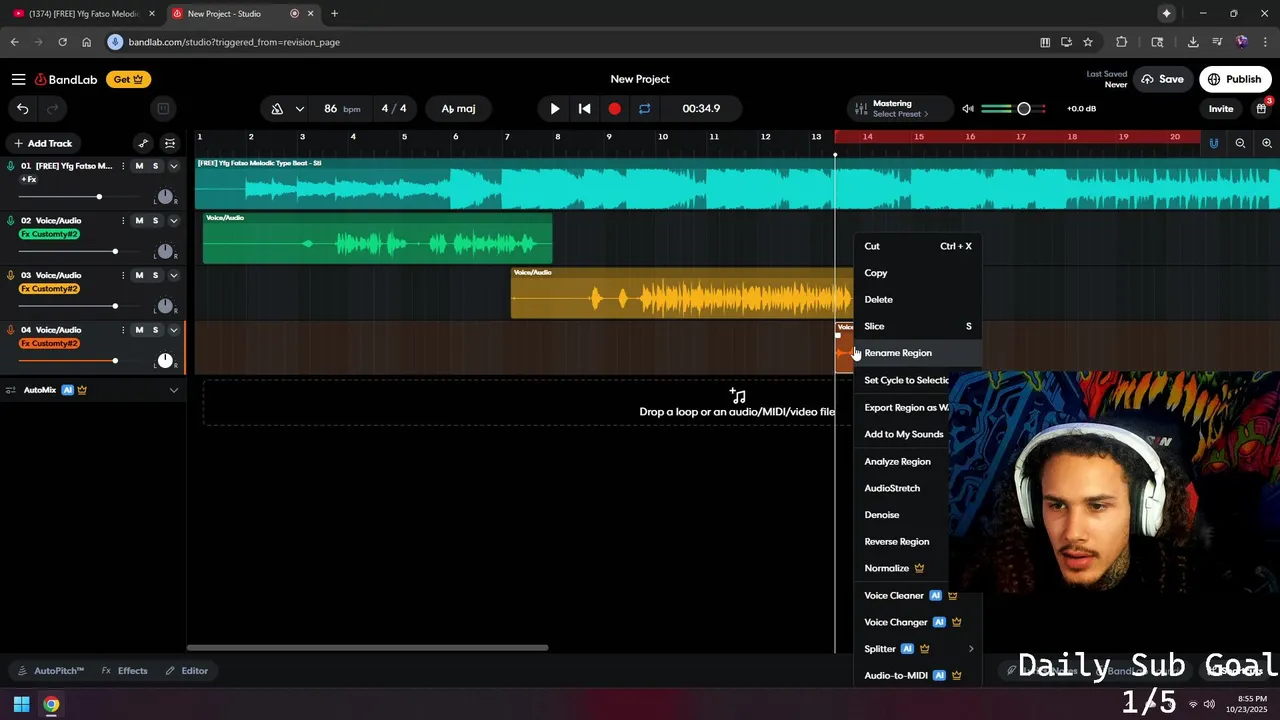The height and width of the screenshot is (720, 1280).
Task: Open the Ab maj key selector
Action: [x=459, y=109]
